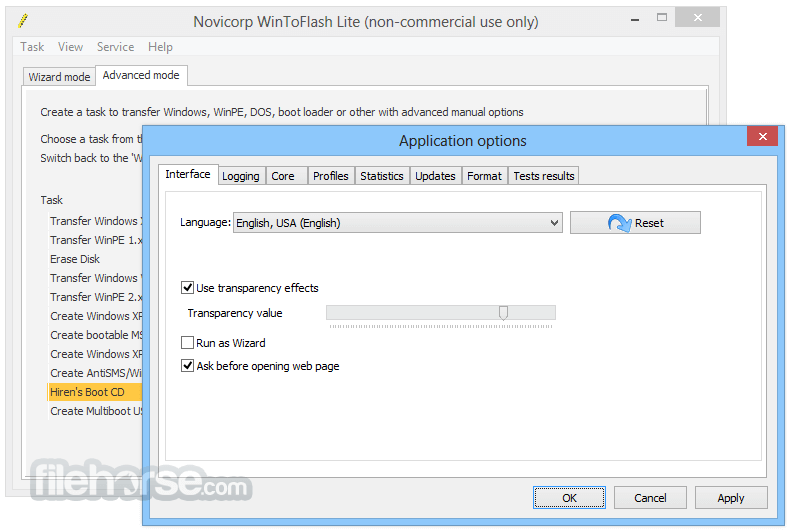Select the Interface options tab
The image size is (790, 531).
[x=187, y=174]
